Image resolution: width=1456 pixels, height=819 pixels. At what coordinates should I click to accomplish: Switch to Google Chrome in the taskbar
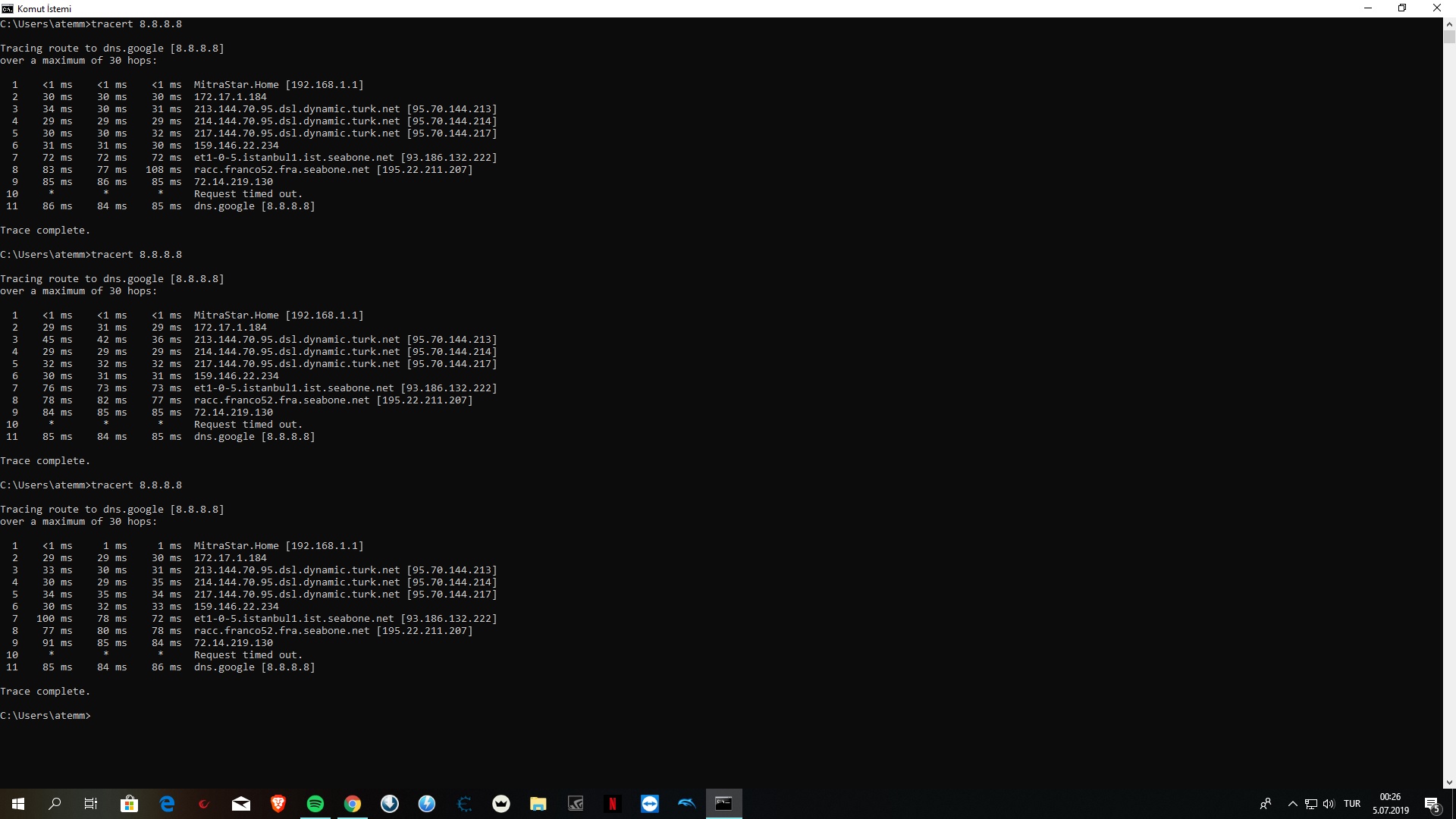tap(353, 804)
